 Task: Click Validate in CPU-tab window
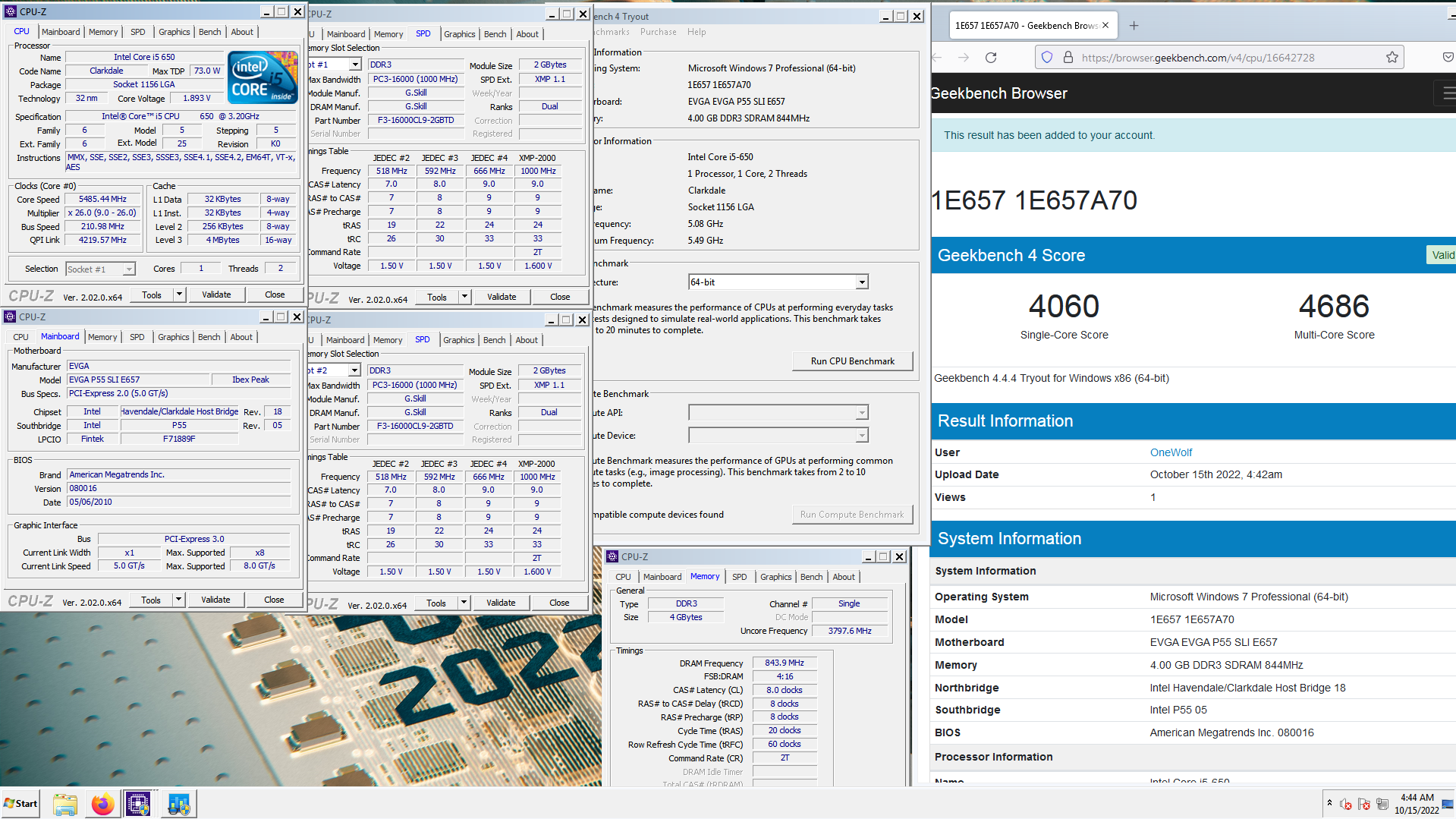(x=216, y=295)
